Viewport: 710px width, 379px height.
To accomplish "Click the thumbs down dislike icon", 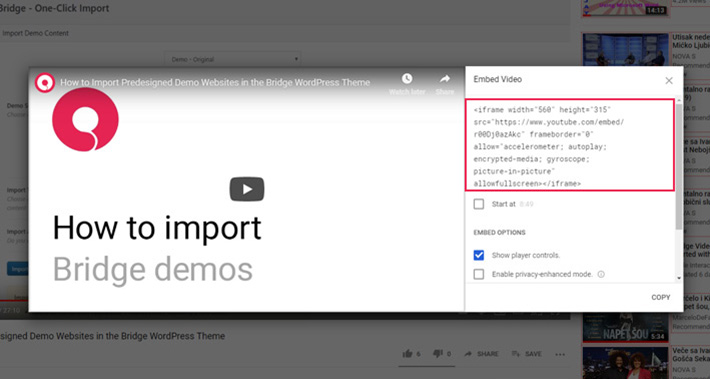I will (437, 354).
